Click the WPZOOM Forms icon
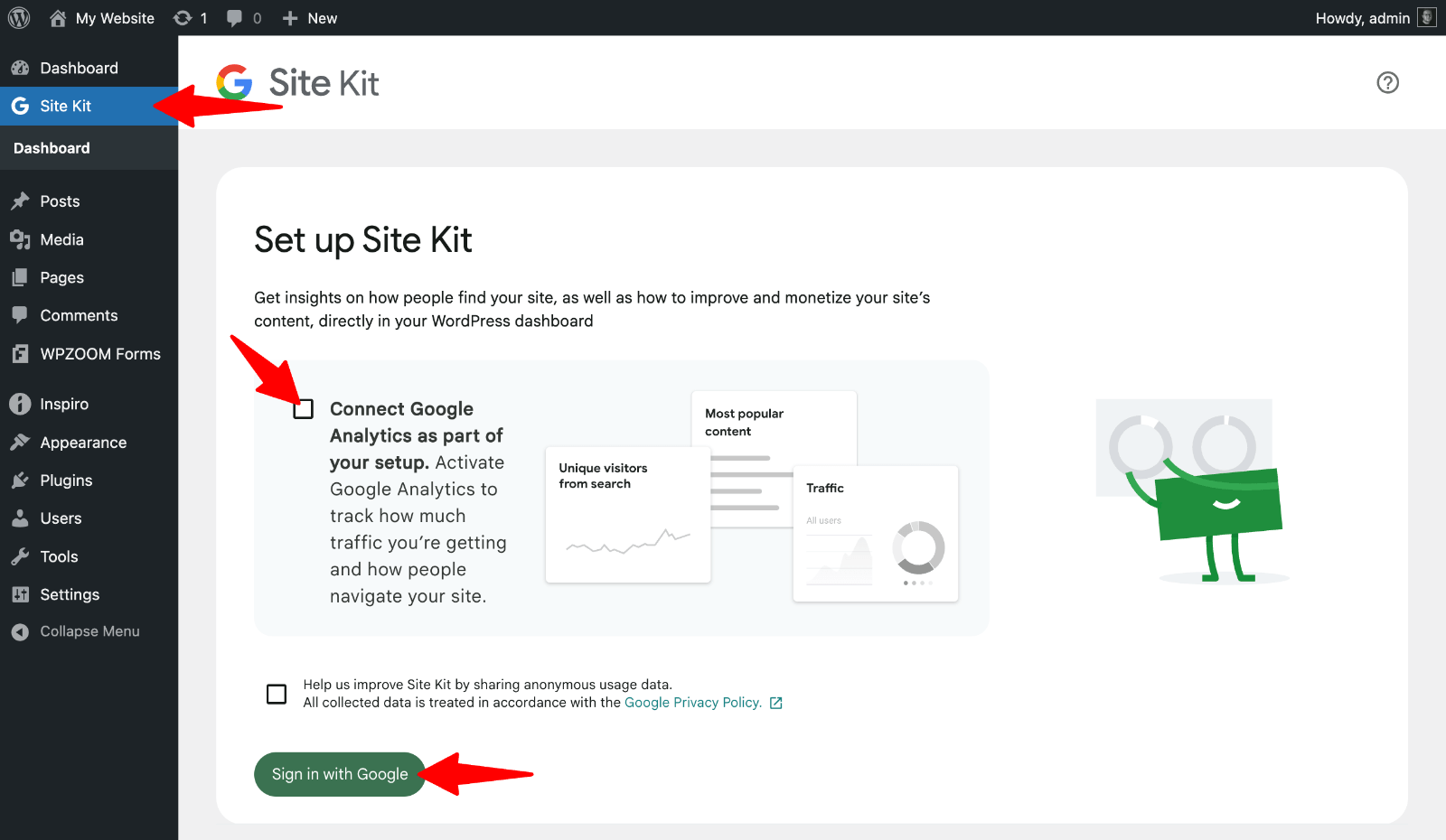 point(20,354)
